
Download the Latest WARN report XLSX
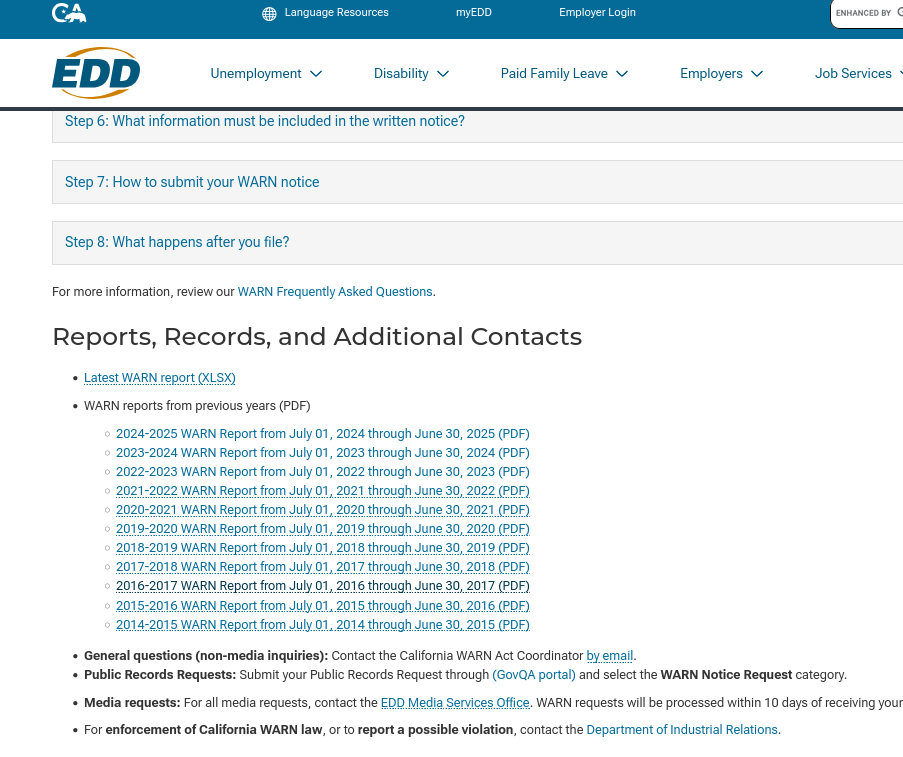(x=159, y=378)
